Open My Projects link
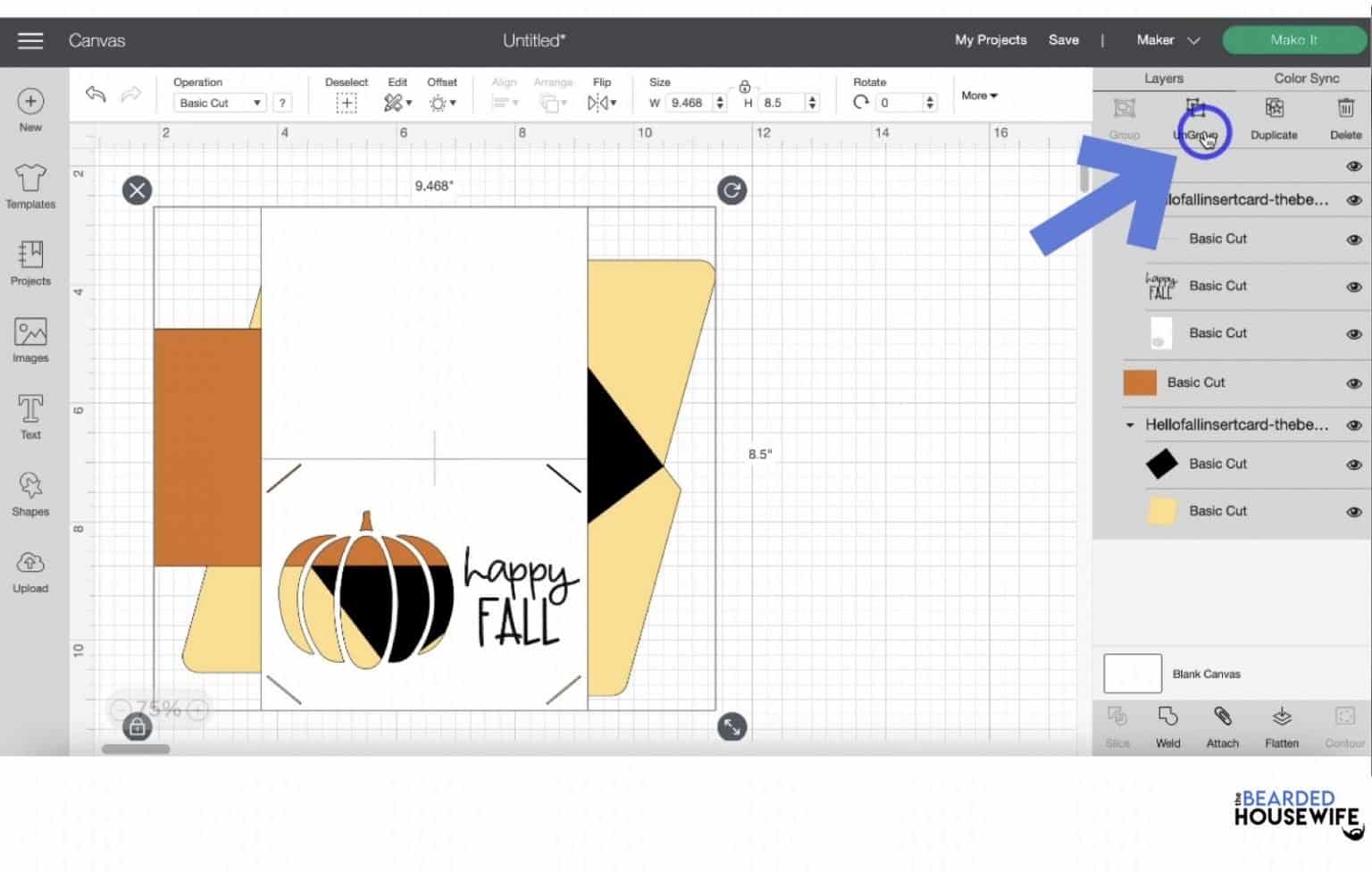The image size is (1372, 872). coord(991,40)
